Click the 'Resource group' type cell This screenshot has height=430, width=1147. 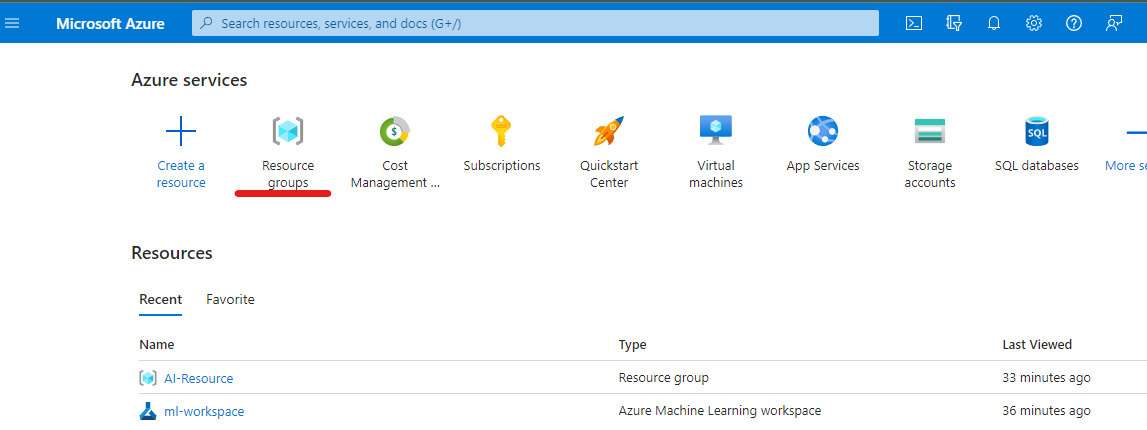[663, 378]
